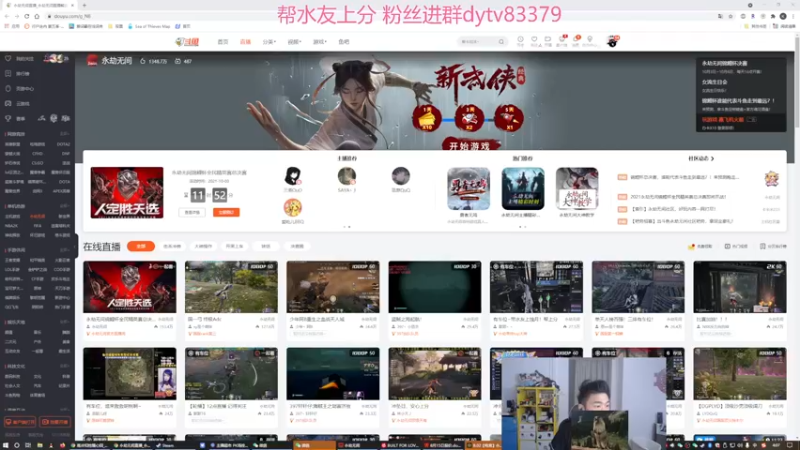The height and width of the screenshot is (450, 800).
Task: Expand the 单机热游 sidebar section
Action: click(x=65, y=206)
